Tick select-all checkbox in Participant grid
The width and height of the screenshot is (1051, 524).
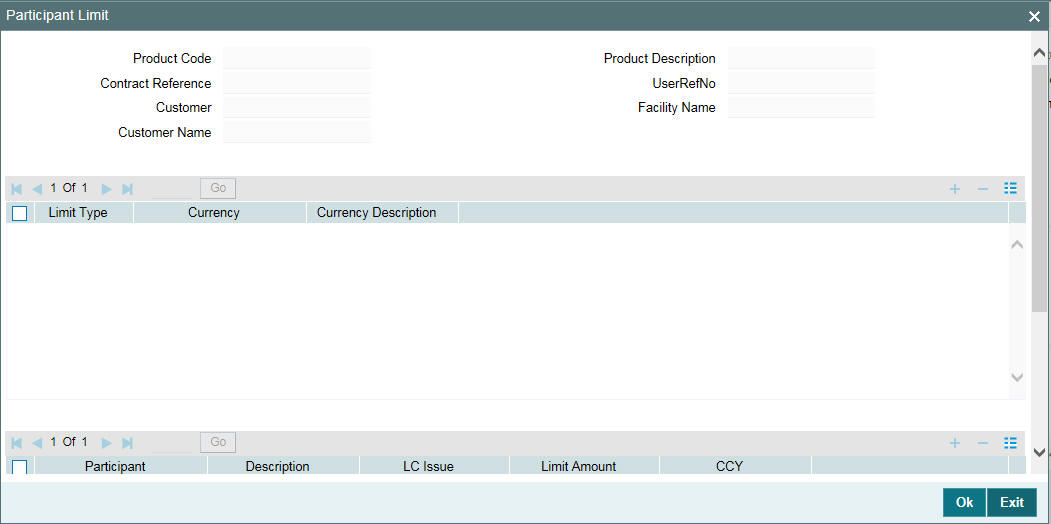[19, 467]
